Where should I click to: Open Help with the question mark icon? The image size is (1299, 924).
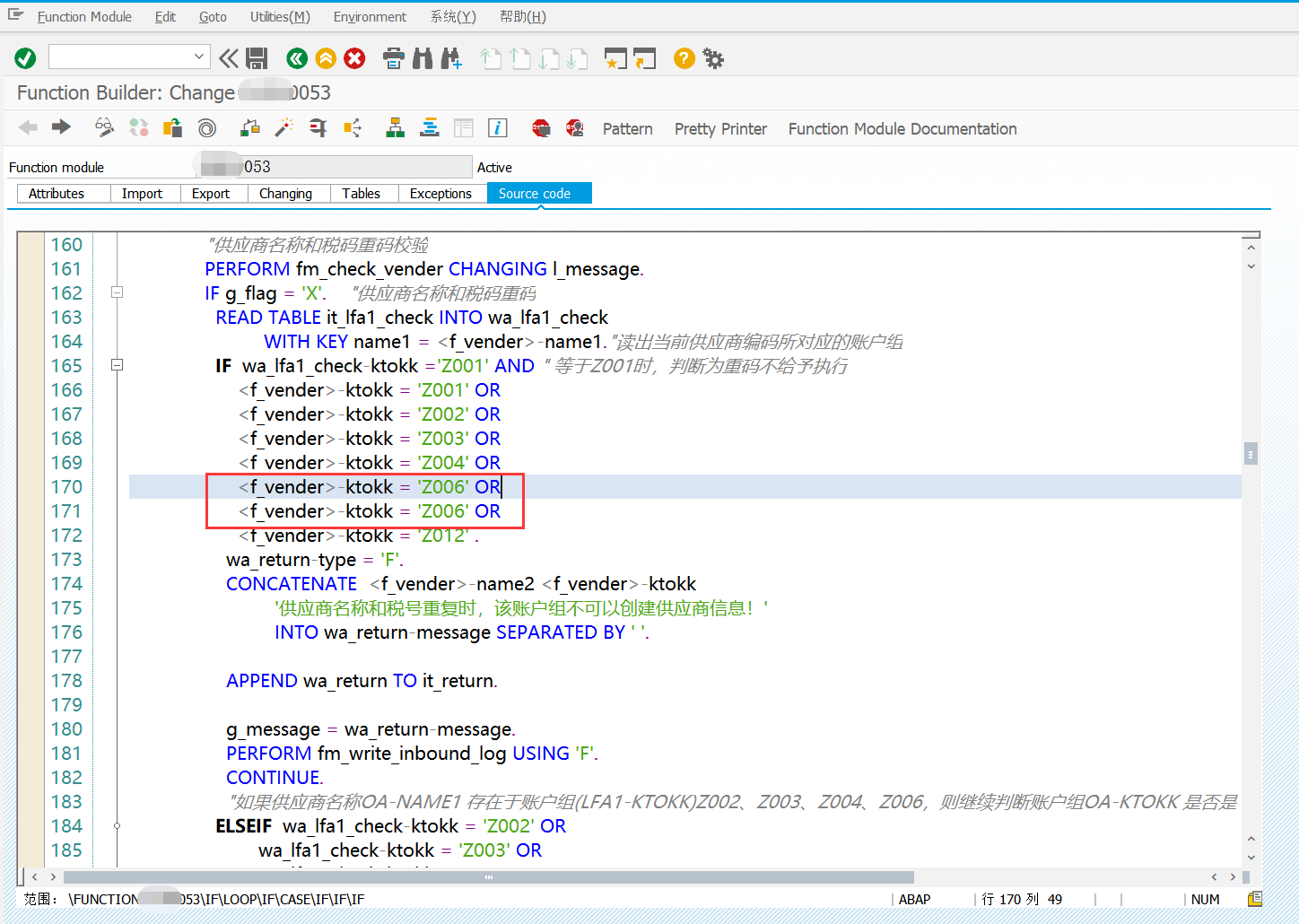684,58
